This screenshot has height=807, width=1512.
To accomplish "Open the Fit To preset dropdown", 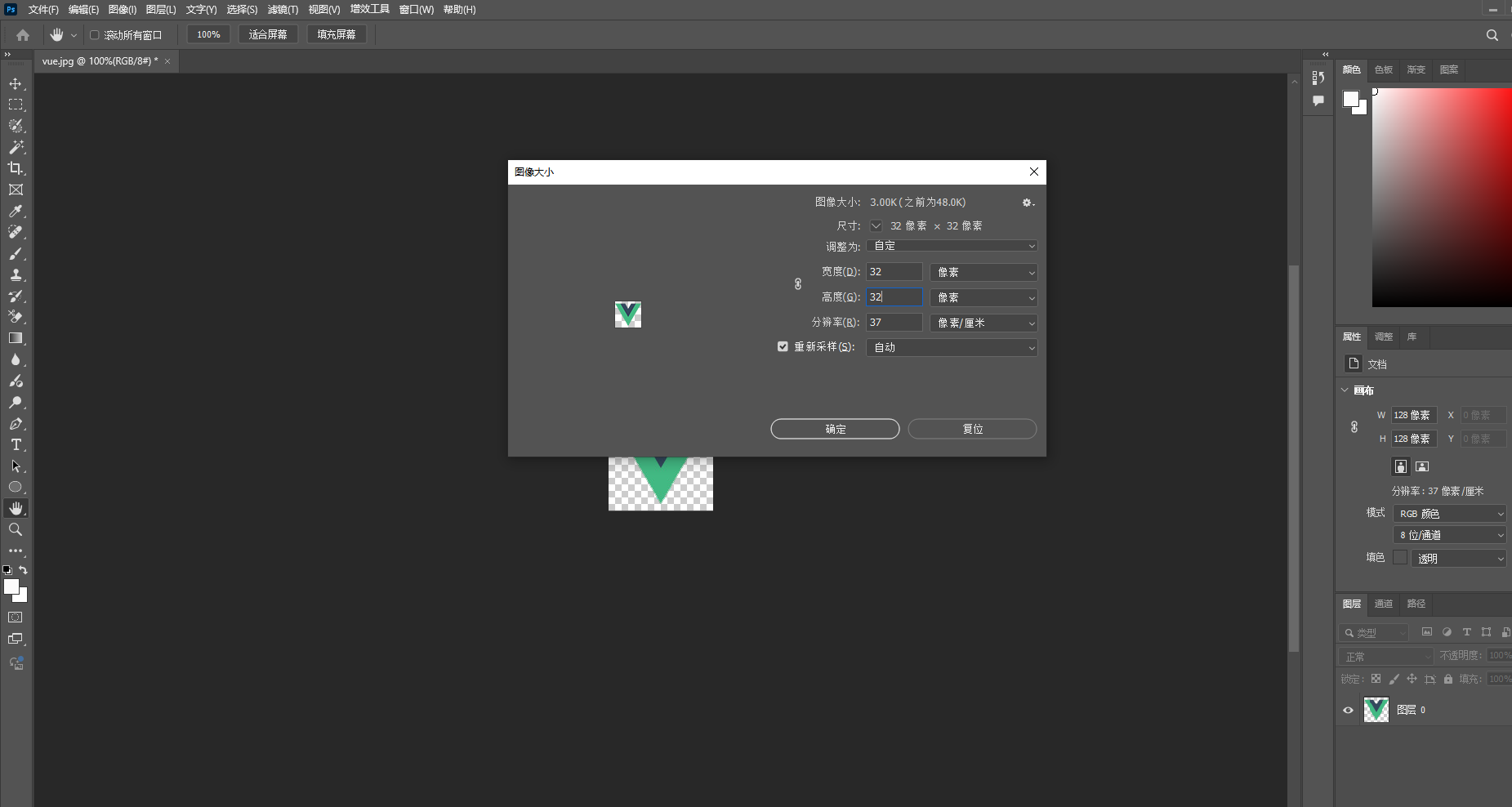I will point(952,246).
